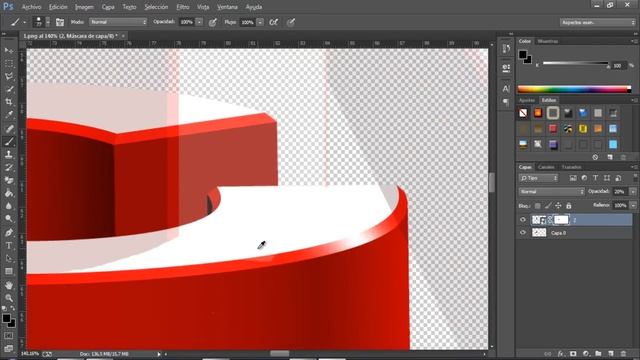Open the Edición menu
The width and height of the screenshot is (640, 360).
pyautogui.click(x=58, y=7)
